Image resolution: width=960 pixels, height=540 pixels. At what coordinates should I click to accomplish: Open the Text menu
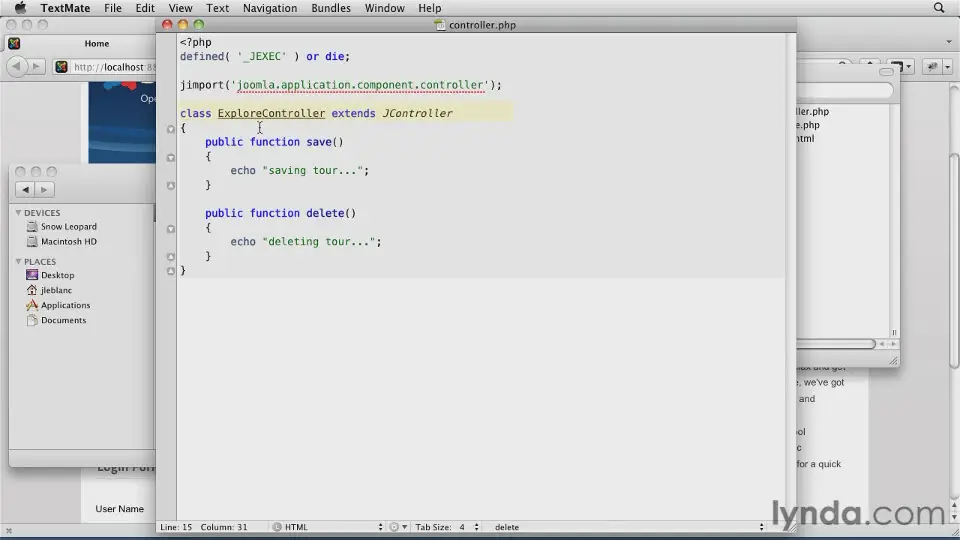click(x=217, y=8)
